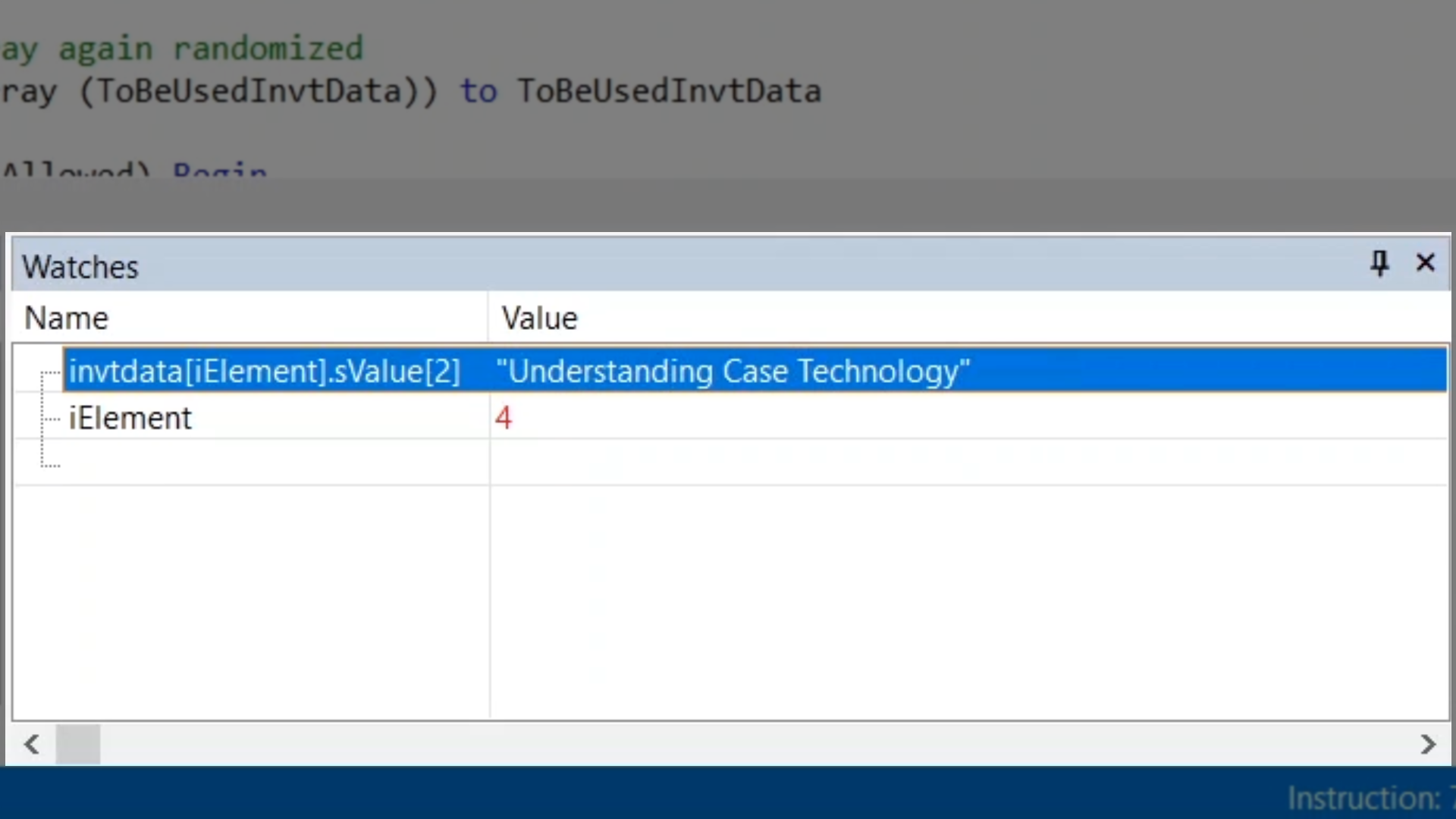Close the Watches panel
The image size is (1456, 819).
(1425, 263)
